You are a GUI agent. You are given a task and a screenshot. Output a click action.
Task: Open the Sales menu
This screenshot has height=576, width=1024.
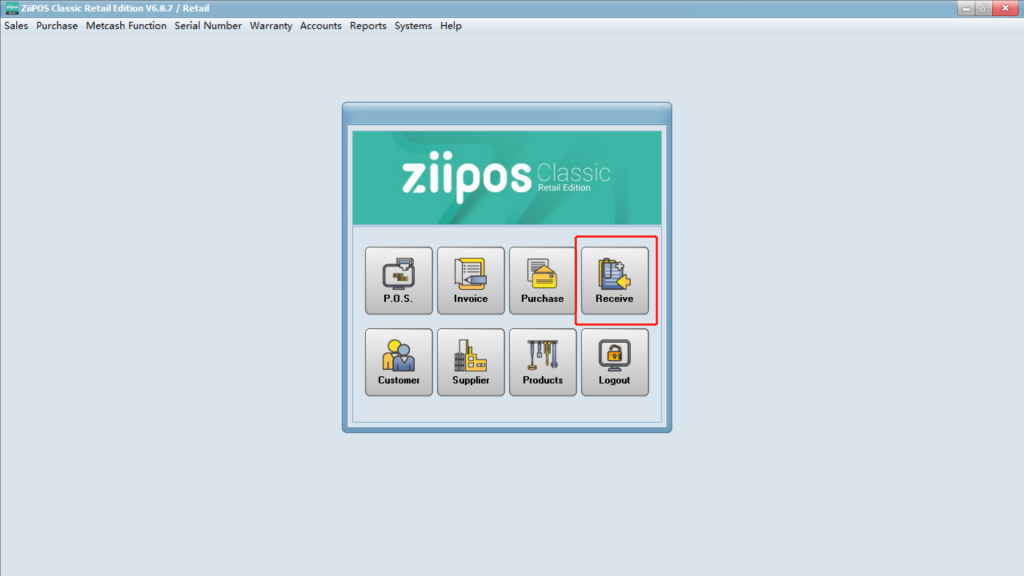coord(16,26)
